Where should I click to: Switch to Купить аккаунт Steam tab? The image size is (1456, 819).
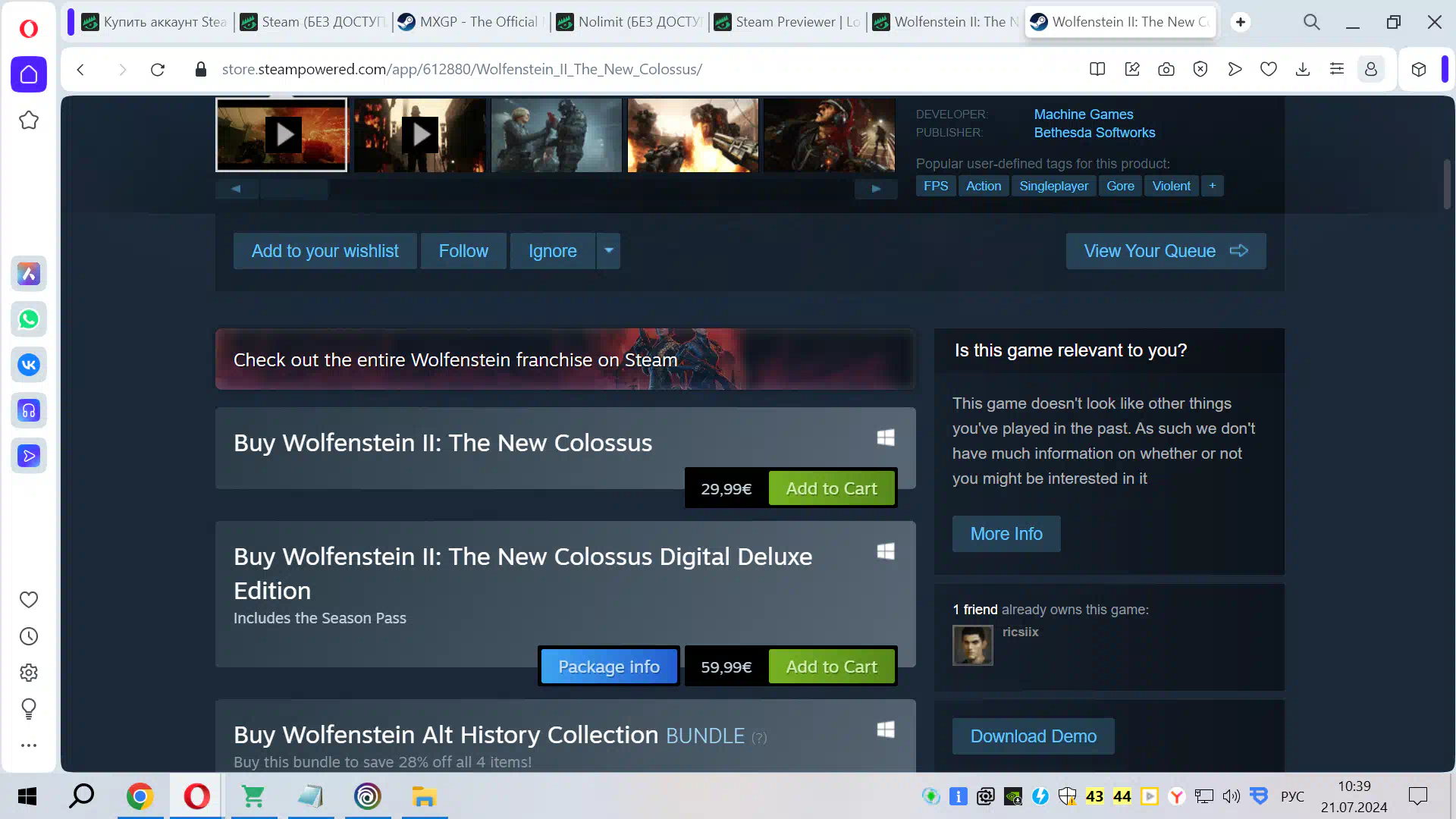155,22
